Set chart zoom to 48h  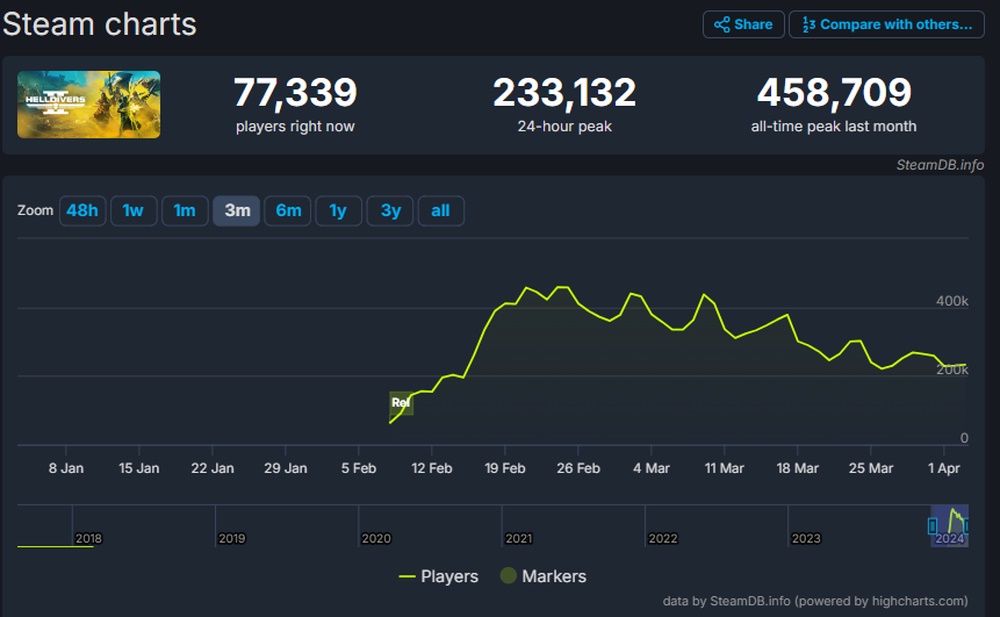82,211
